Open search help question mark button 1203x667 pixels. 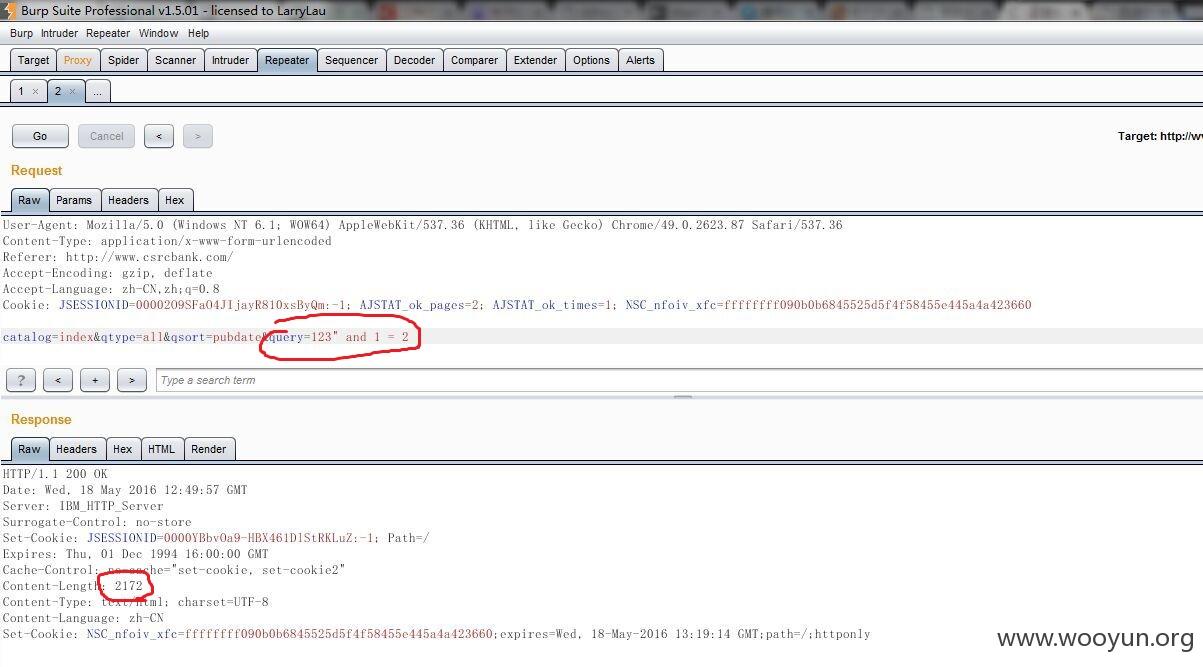point(21,380)
